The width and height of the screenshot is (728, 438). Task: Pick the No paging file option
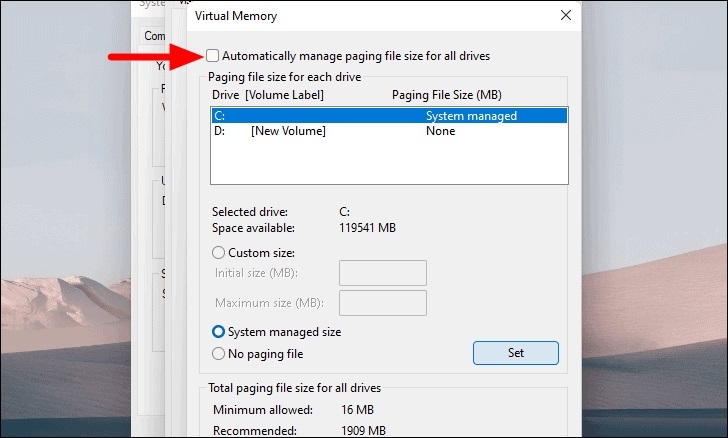(219, 353)
